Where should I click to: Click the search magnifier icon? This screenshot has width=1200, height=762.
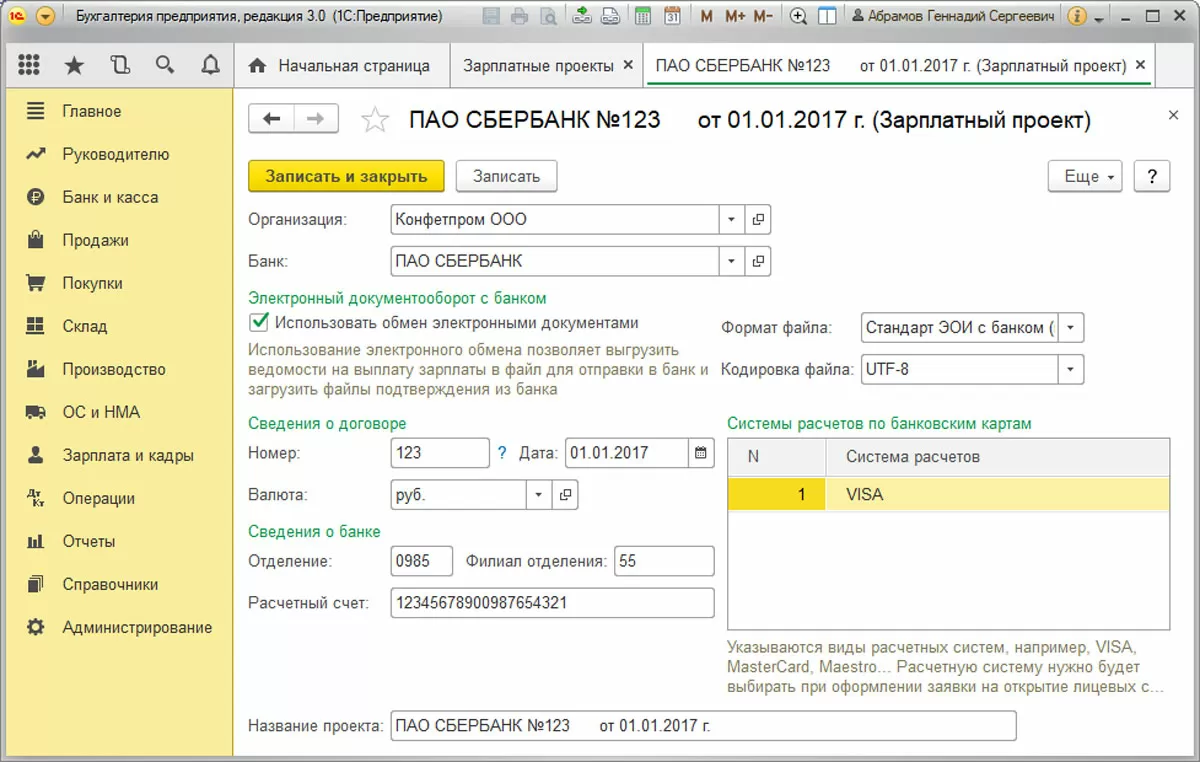tap(165, 66)
